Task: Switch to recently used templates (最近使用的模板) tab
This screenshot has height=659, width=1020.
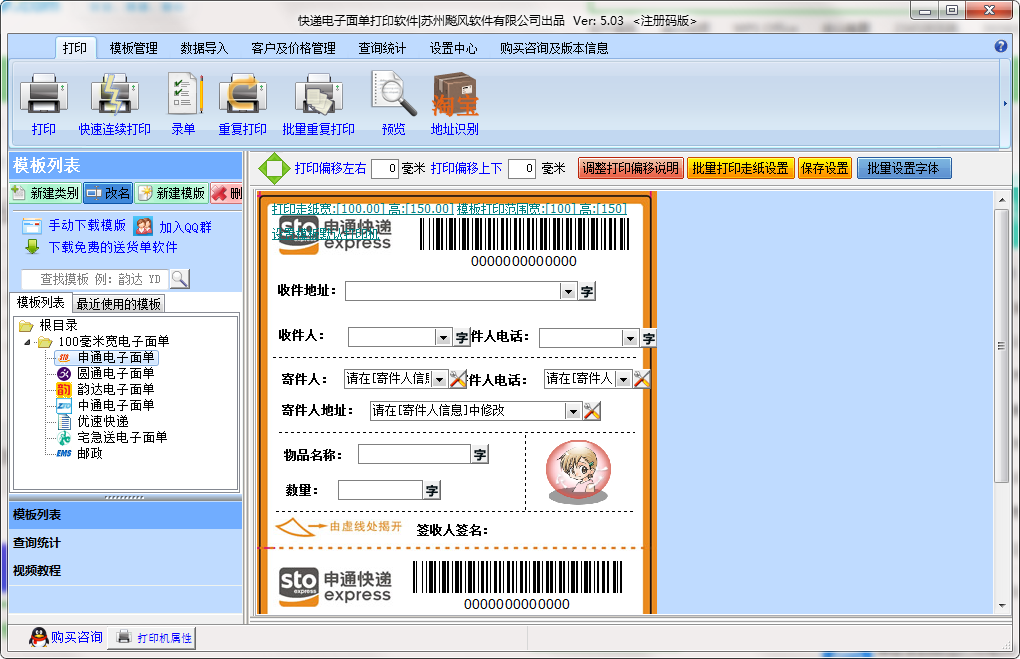Action: [118, 304]
